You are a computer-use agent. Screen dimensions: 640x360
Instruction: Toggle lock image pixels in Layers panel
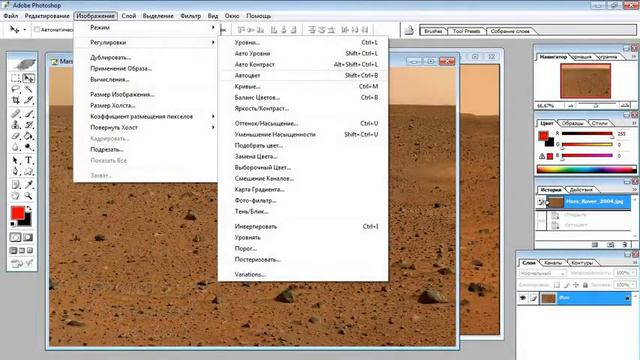click(x=567, y=285)
